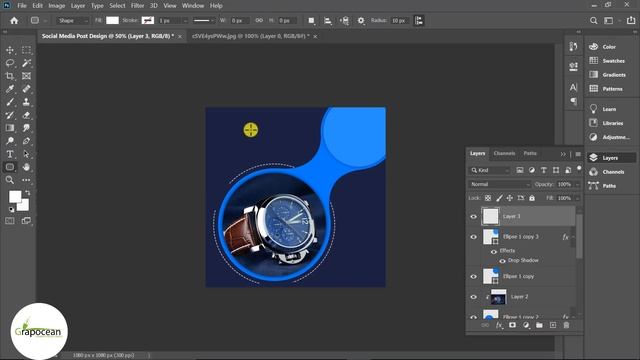Screen dimensions: 640x360
Task: Collapse effects of Ellipse 1 copy 3
Action: (x=573, y=237)
